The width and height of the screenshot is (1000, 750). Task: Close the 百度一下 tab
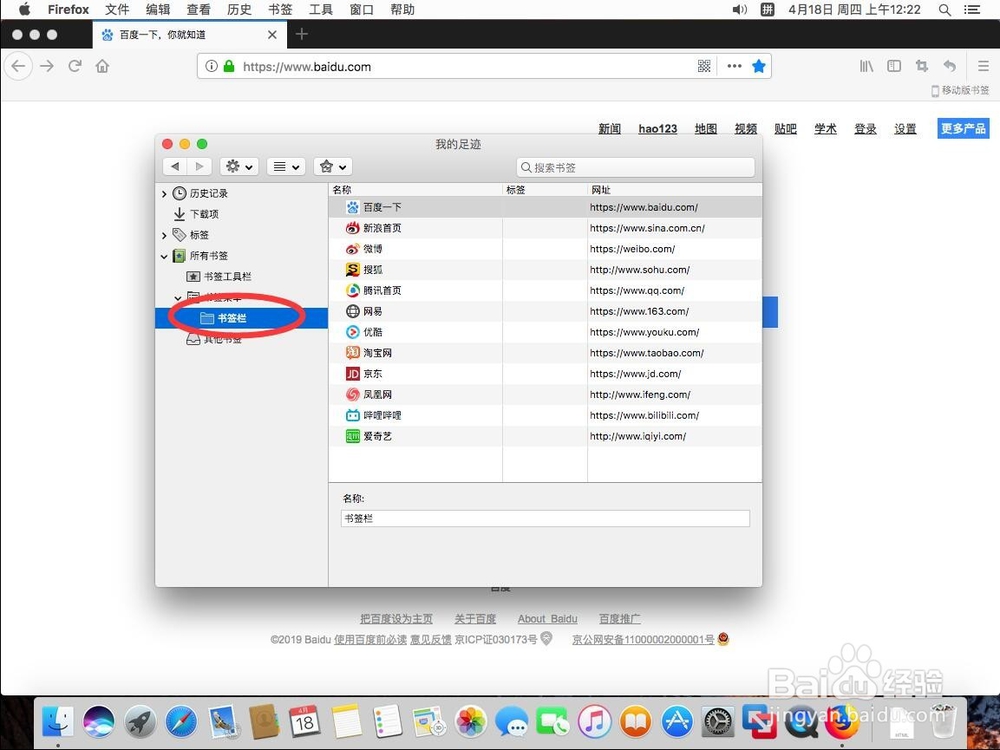[272, 34]
